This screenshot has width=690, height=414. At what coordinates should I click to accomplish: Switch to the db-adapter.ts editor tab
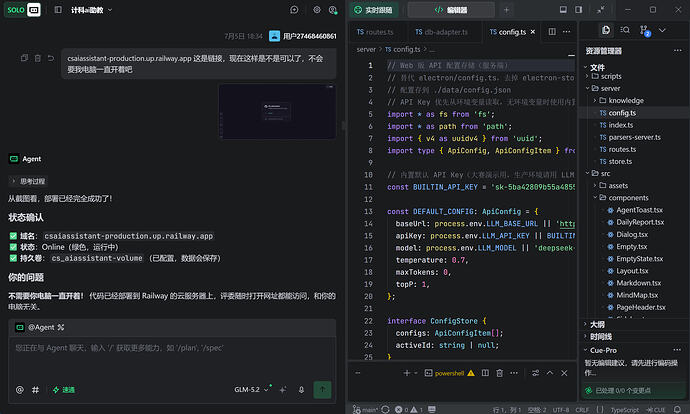tap(441, 32)
